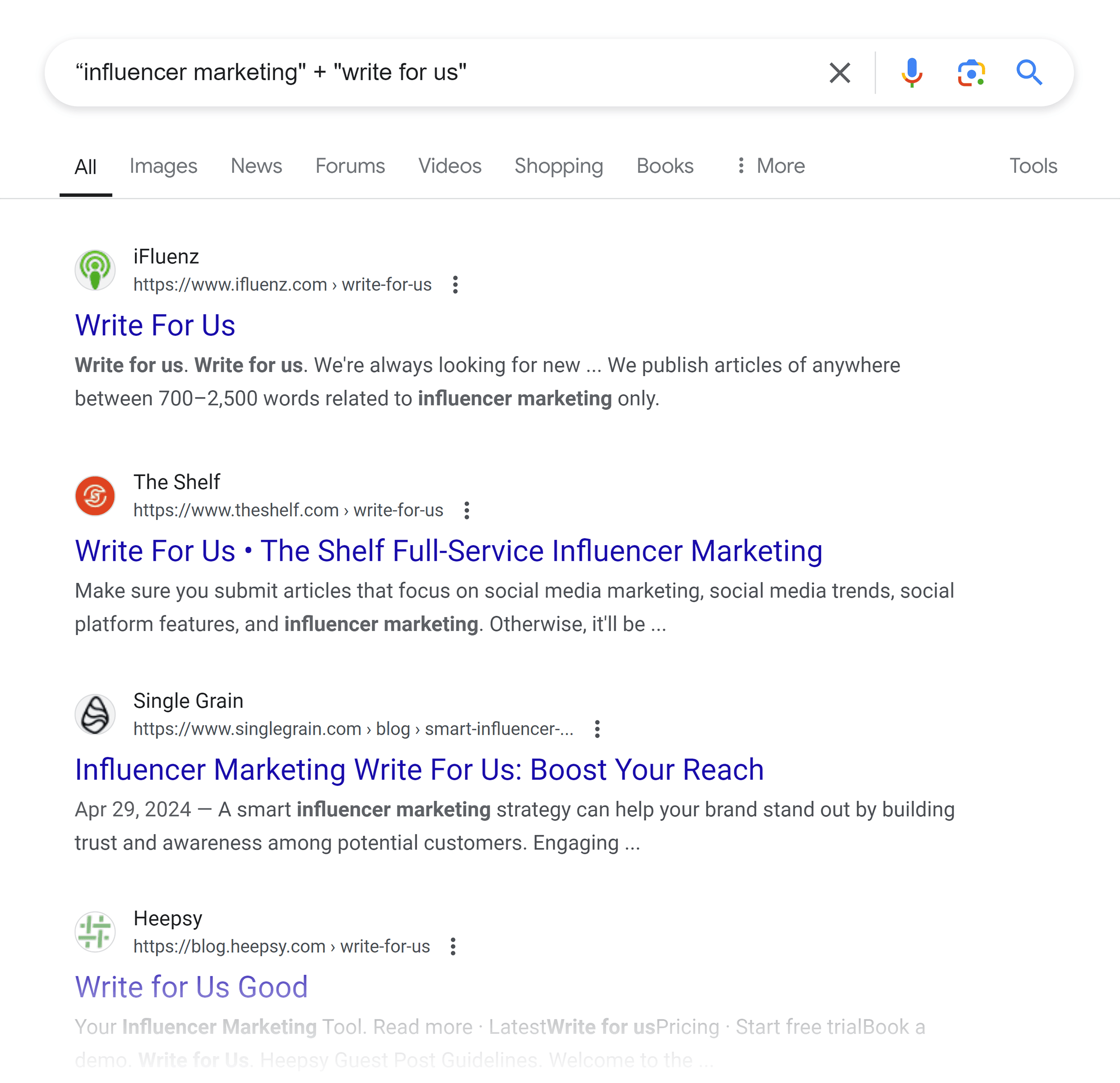The image size is (1120, 1083).
Task: Clear the search input field with X button
Action: tap(839, 72)
